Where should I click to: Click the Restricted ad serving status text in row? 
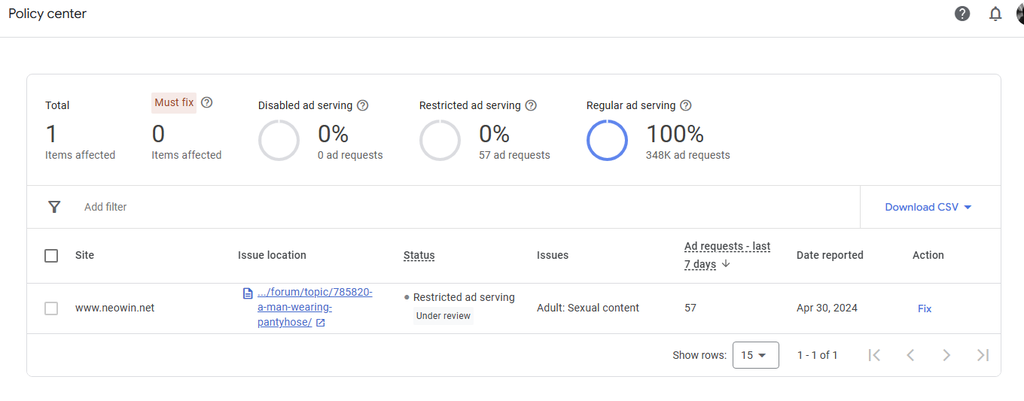(464, 298)
